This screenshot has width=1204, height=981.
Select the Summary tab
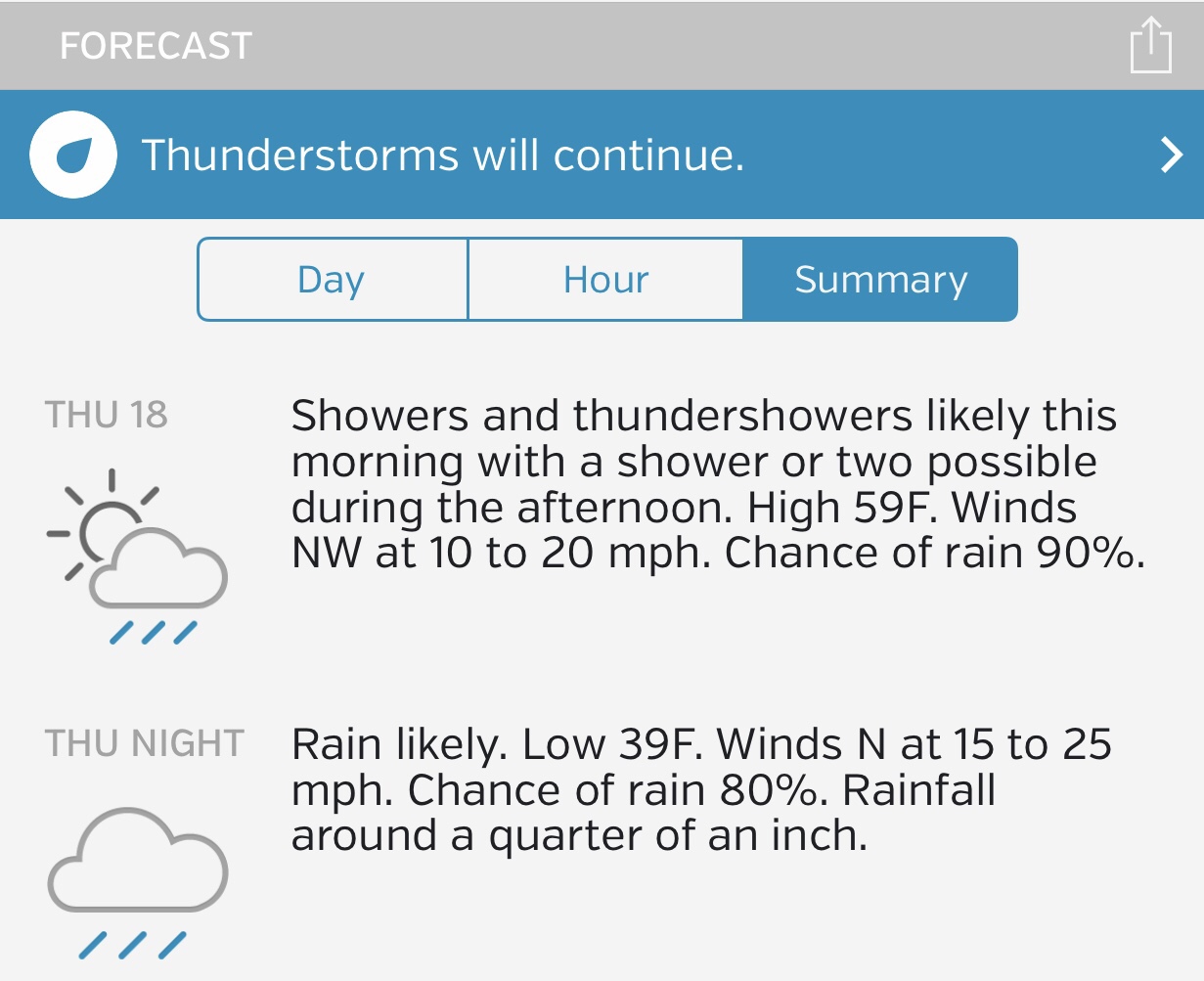[880, 280]
